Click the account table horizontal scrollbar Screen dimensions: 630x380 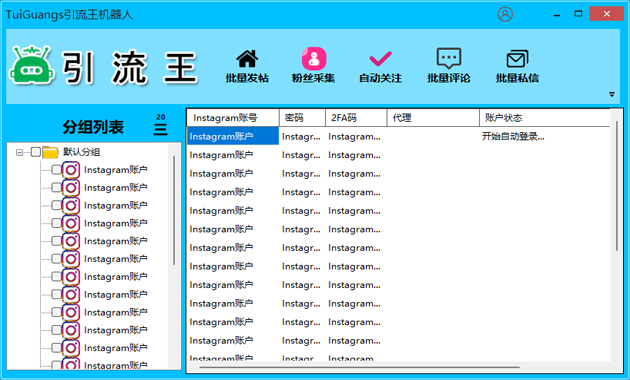[359, 367]
